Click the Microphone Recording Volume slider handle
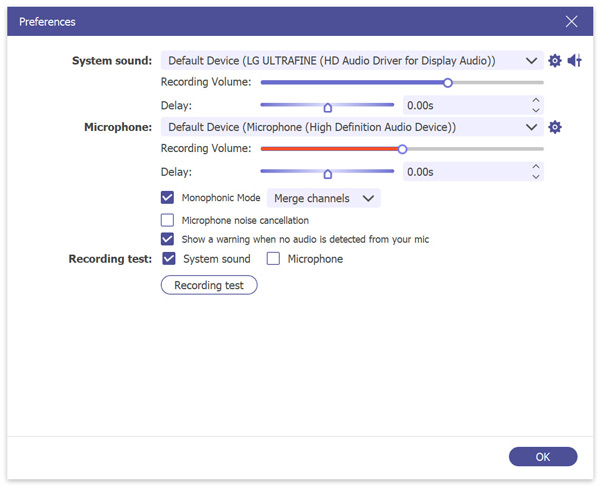This screenshot has height=486, width=600. pos(402,149)
